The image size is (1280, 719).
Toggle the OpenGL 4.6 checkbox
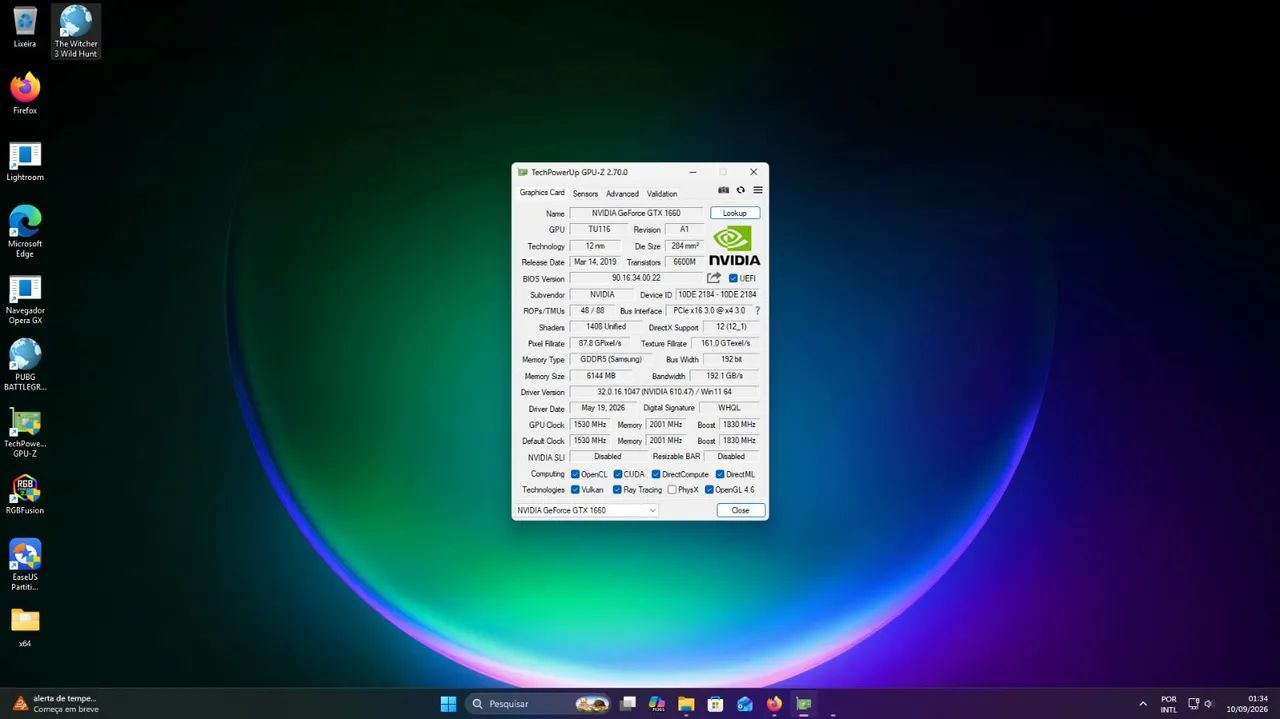(x=709, y=490)
